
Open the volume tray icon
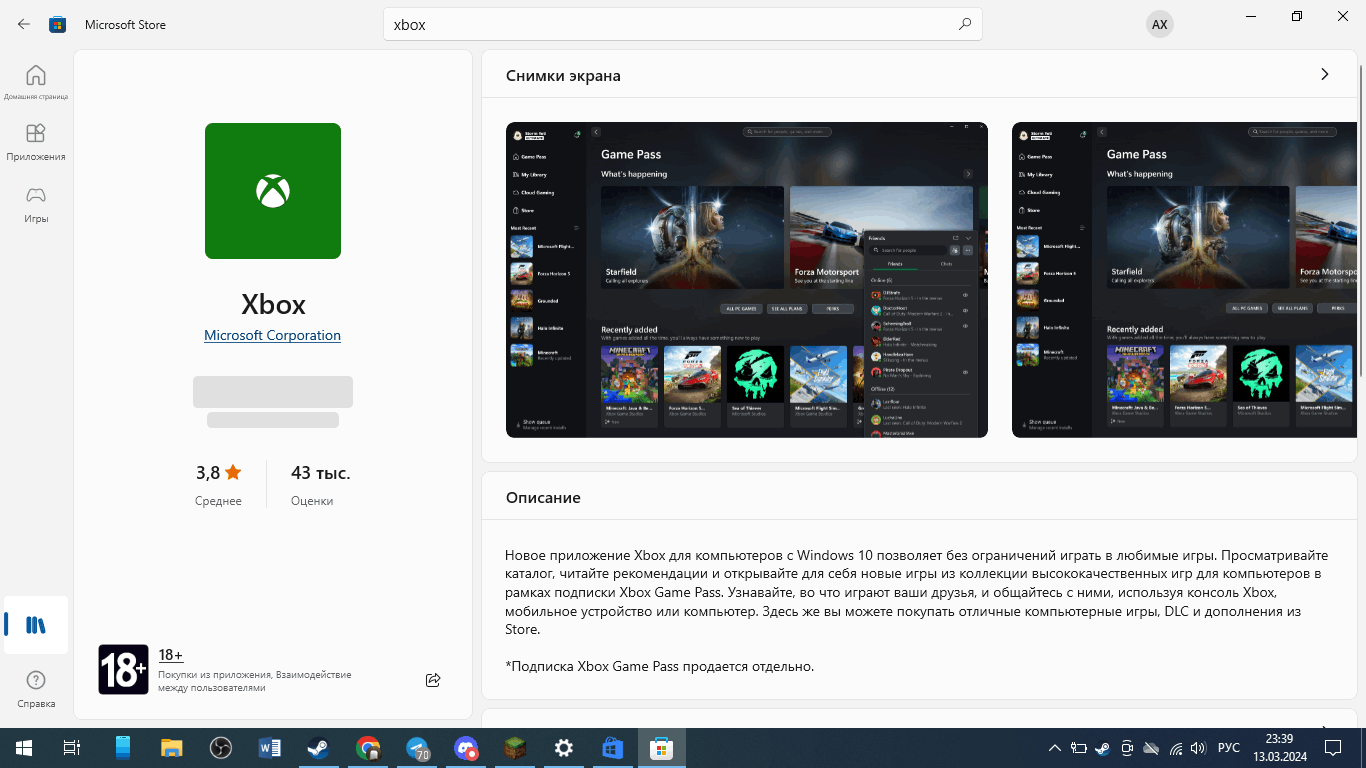(x=1199, y=748)
